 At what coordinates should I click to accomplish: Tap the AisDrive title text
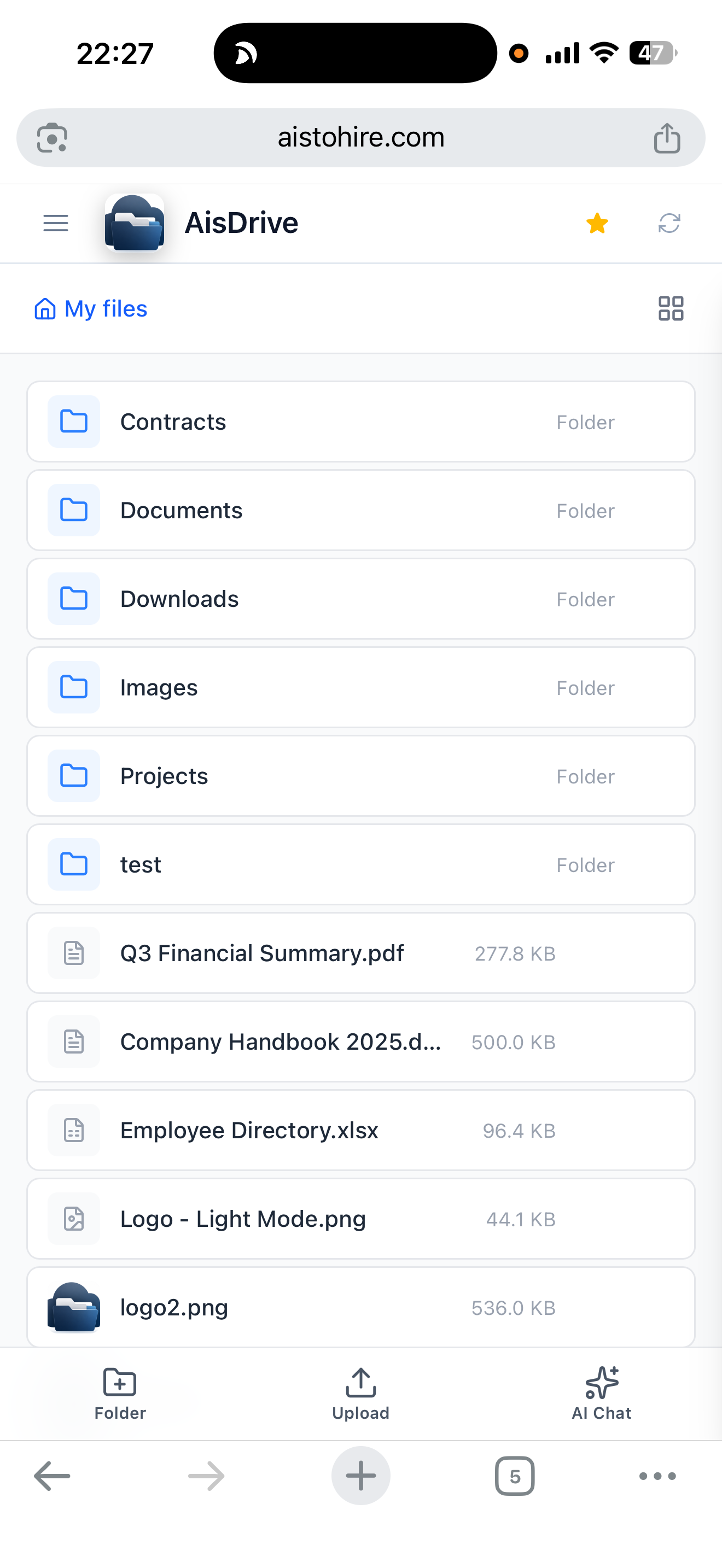(x=242, y=223)
